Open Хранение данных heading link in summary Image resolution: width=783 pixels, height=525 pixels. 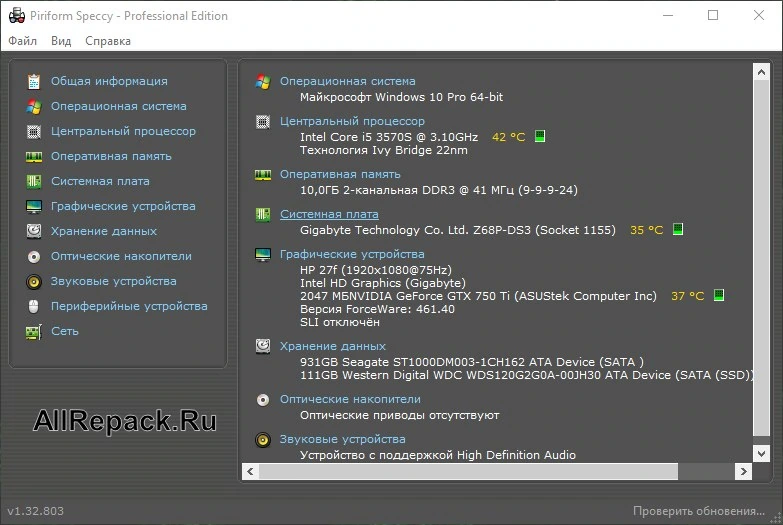pyautogui.click(x=333, y=346)
